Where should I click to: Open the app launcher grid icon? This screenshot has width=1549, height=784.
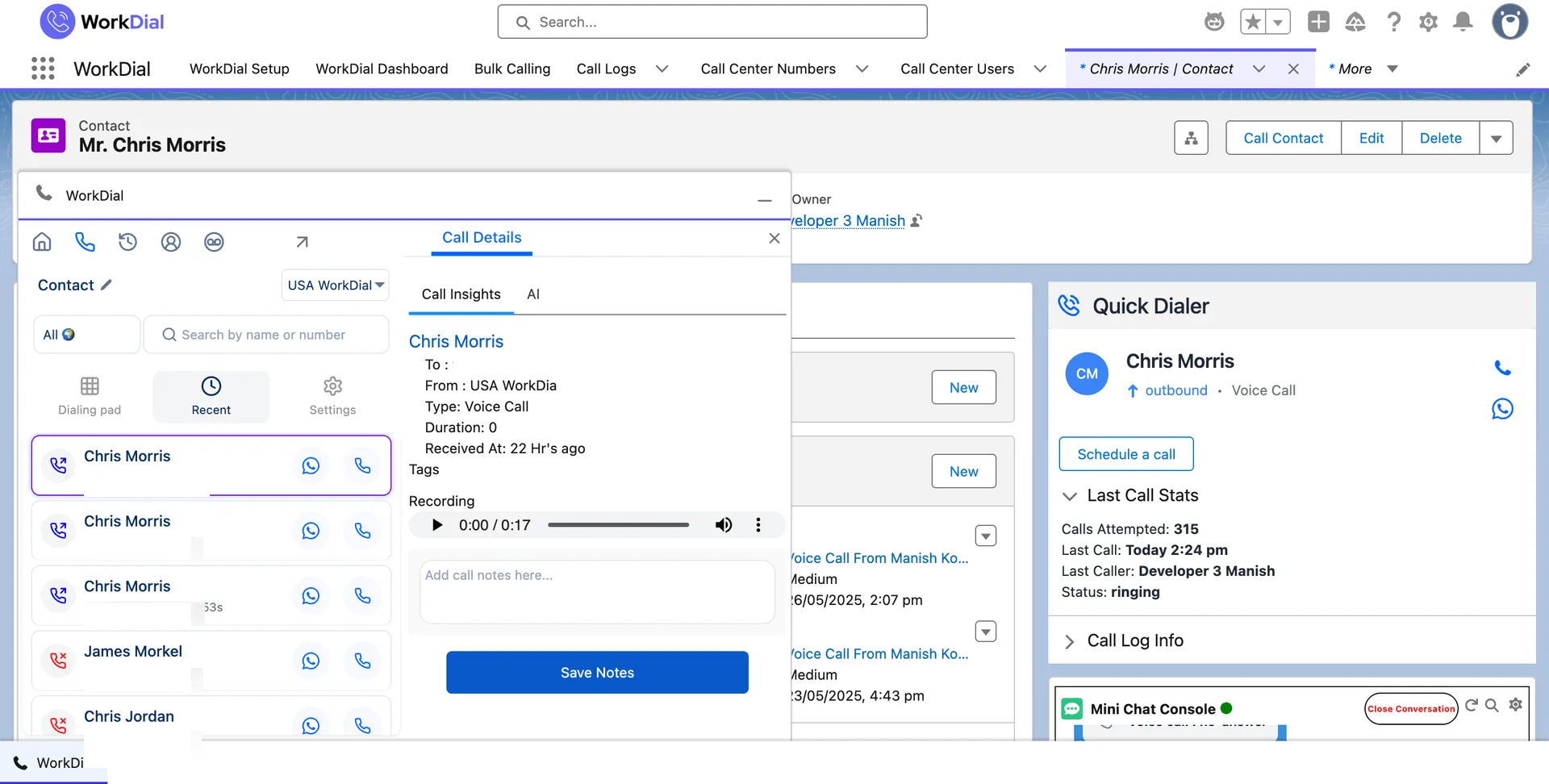tap(43, 69)
